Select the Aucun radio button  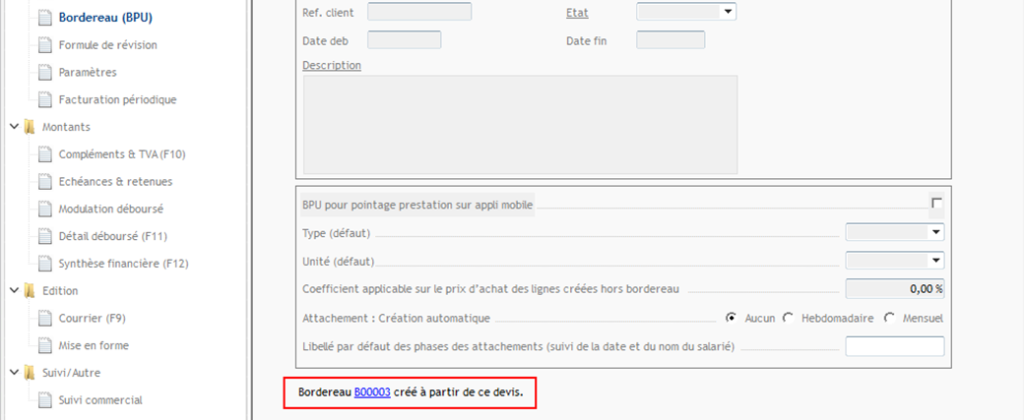tap(731, 318)
